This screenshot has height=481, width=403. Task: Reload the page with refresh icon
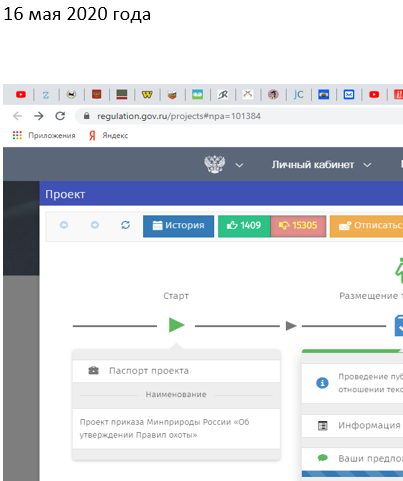click(x=60, y=116)
